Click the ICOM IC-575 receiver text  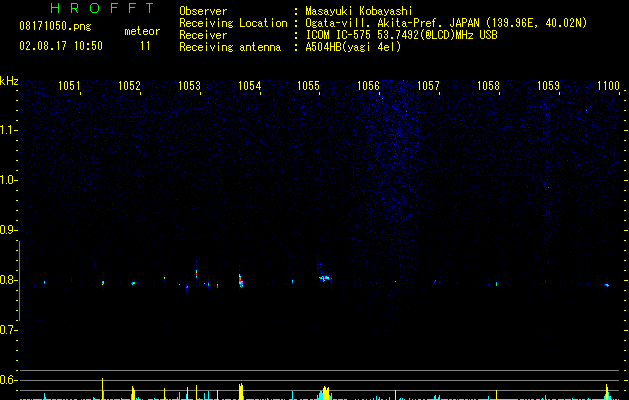401,35
